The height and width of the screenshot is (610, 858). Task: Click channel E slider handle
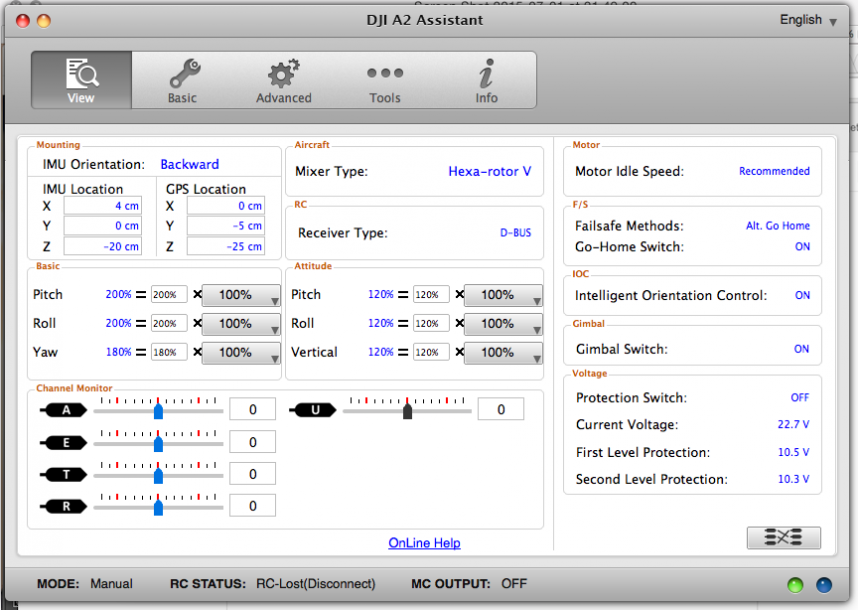tap(158, 444)
